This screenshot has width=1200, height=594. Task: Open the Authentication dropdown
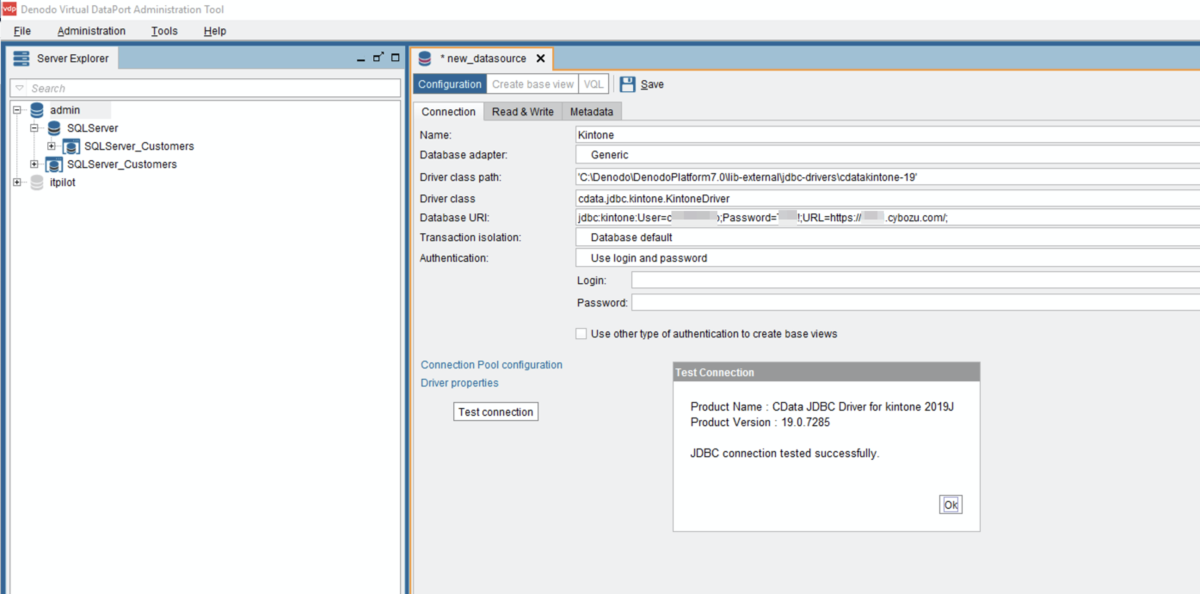(888, 258)
